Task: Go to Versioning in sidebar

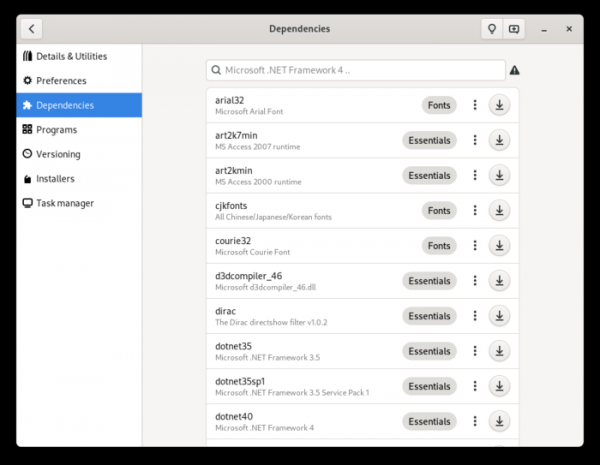Action: pyautogui.click(x=58, y=154)
